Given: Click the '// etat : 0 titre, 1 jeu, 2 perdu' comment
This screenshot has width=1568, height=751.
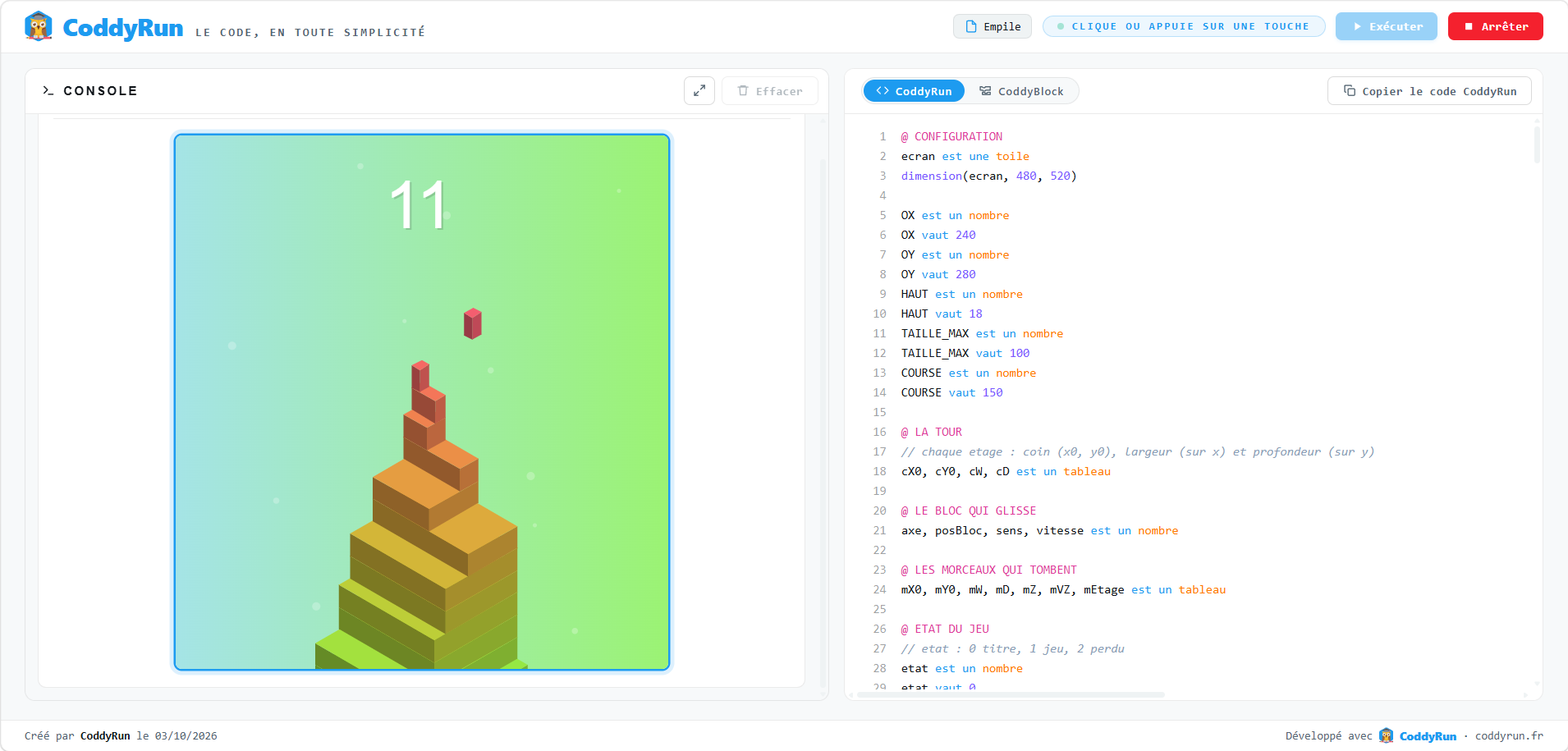Looking at the screenshot, I should tap(1012, 648).
